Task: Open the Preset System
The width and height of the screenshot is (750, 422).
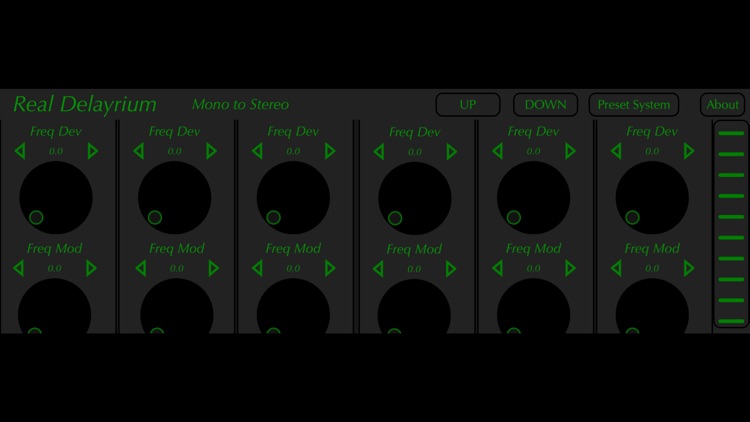Action: click(x=634, y=105)
